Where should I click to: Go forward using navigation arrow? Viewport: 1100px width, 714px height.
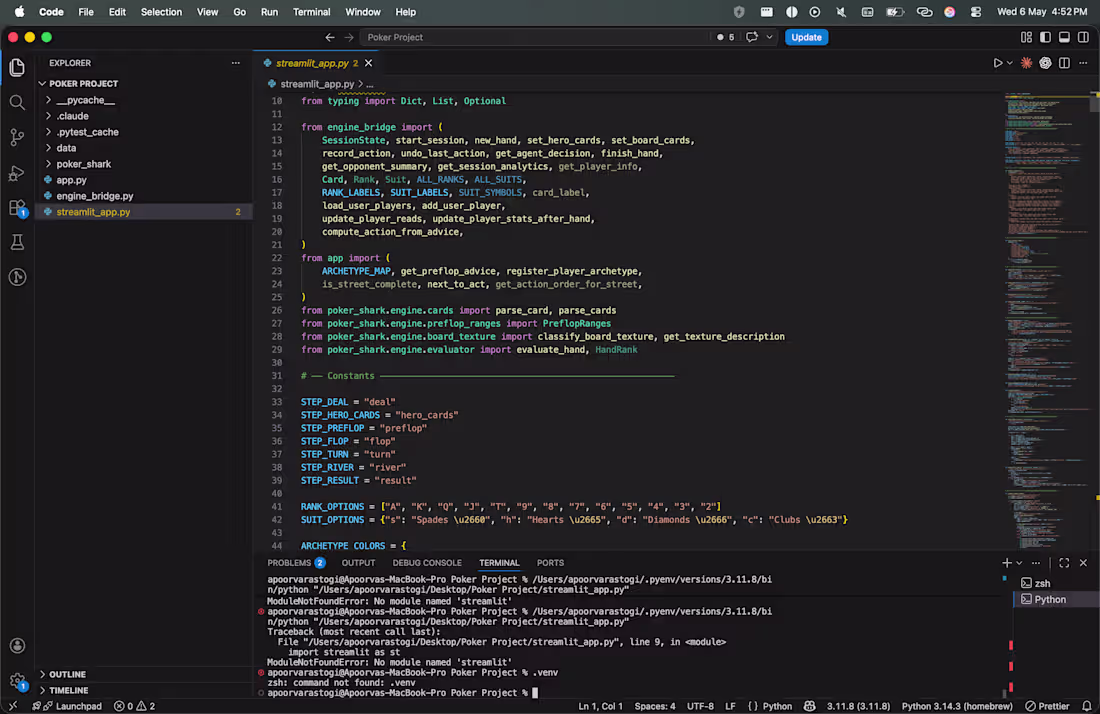(349, 37)
